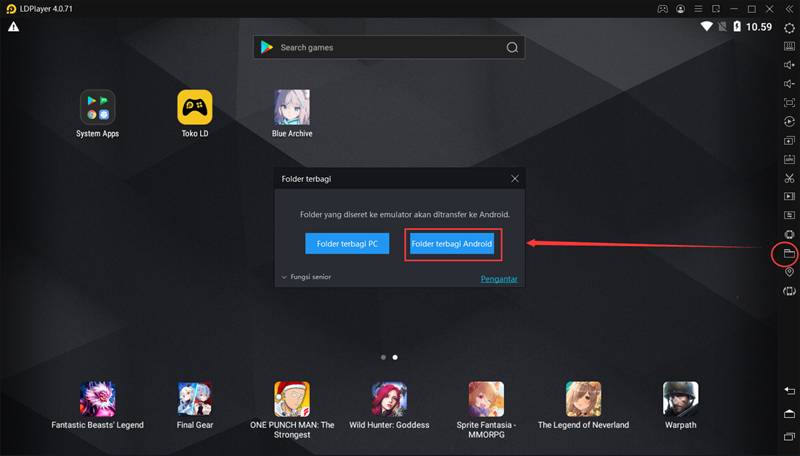Viewport: 800px width, 456px height.
Task: Click the install APK icon
Action: point(789,159)
